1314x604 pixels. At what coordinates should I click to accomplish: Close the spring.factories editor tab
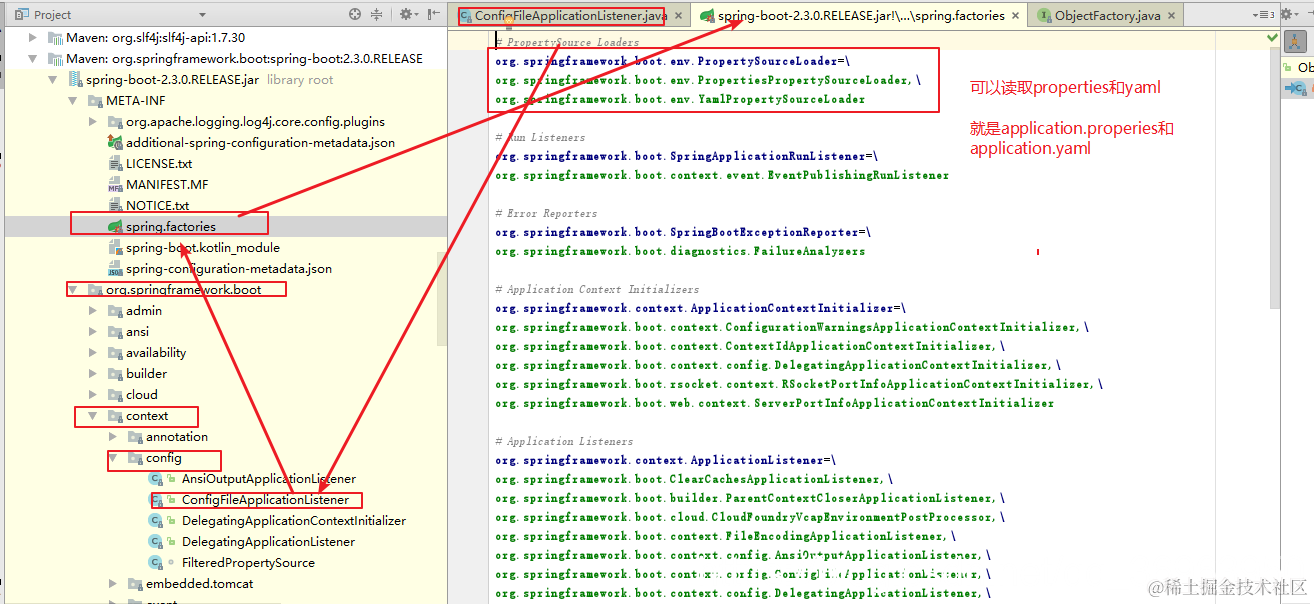click(1016, 16)
